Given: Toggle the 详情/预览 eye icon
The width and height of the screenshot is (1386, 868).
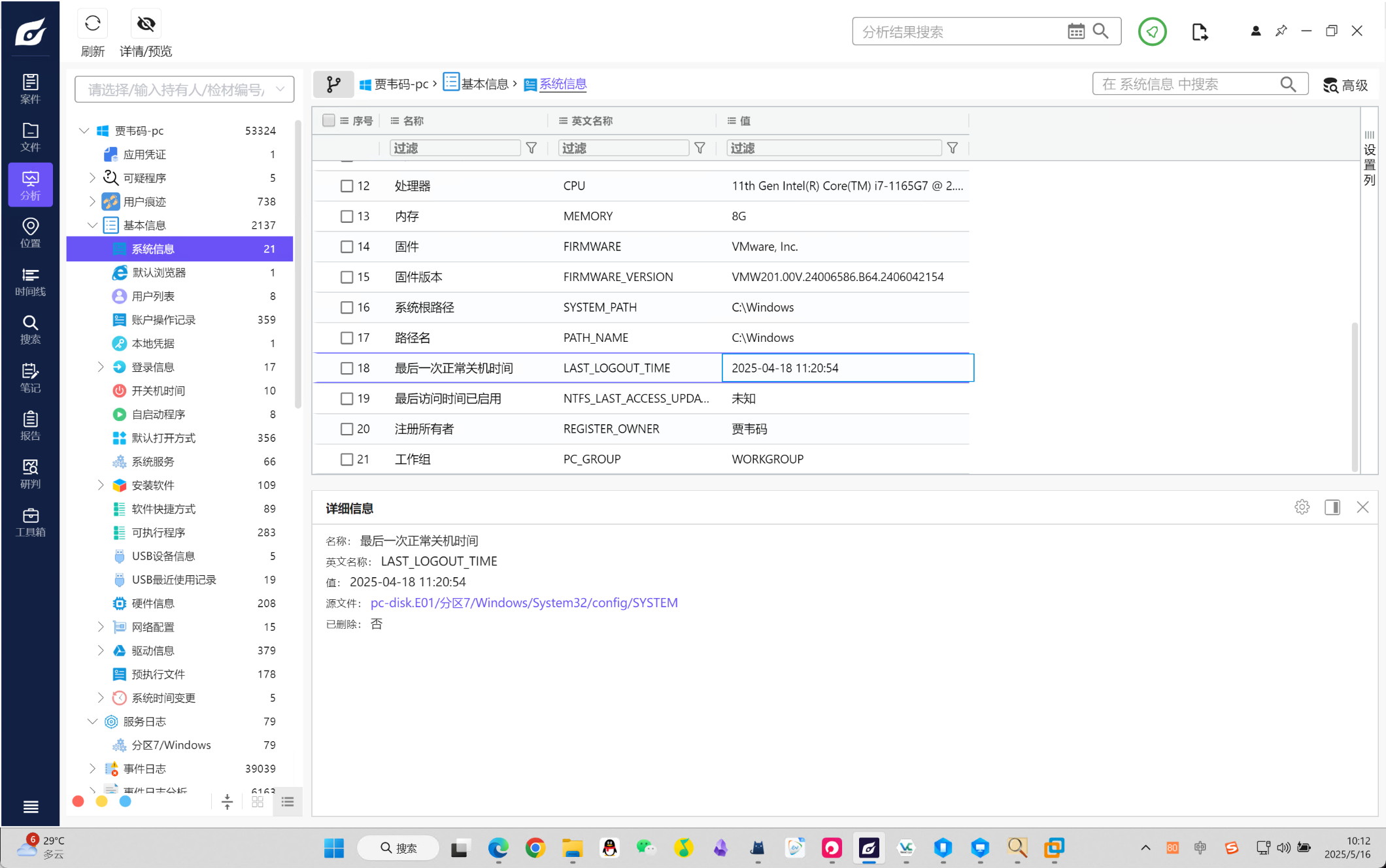Looking at the screenshot, I should click(x=146, y=24).
